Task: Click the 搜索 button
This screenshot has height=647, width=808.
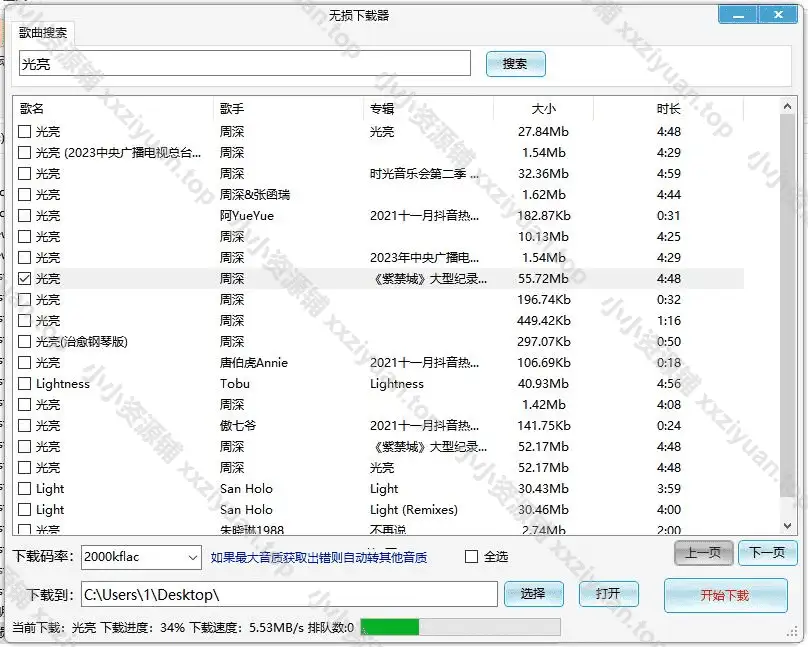Action: (515, 64)
